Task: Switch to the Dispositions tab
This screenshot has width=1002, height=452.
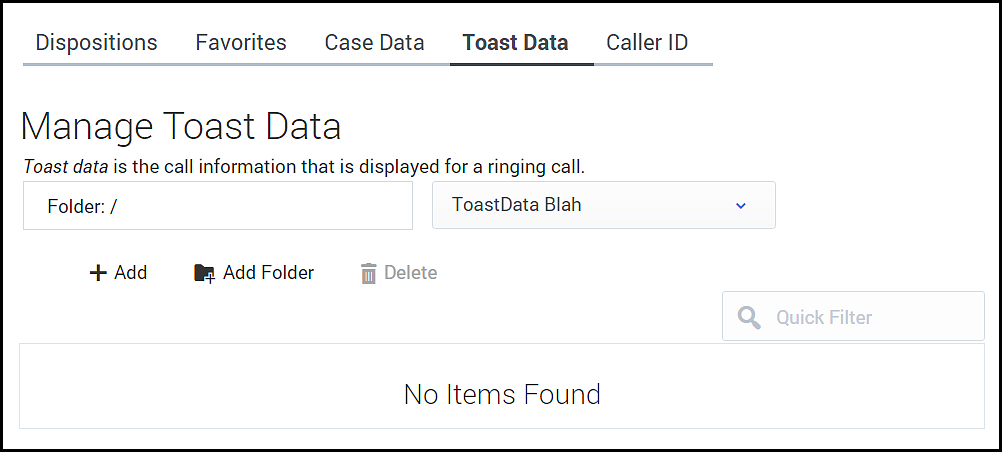Action: coord(96,43)
